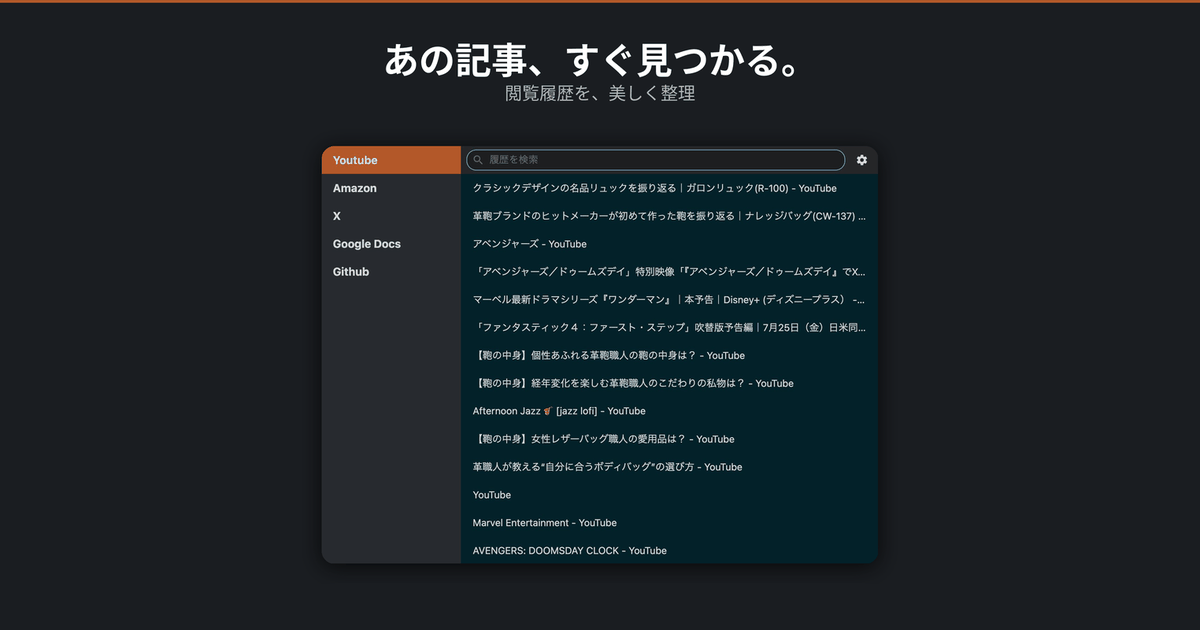1200x630 pixels.
Task: Click the search magnifier icon
Action: point(478,160)
